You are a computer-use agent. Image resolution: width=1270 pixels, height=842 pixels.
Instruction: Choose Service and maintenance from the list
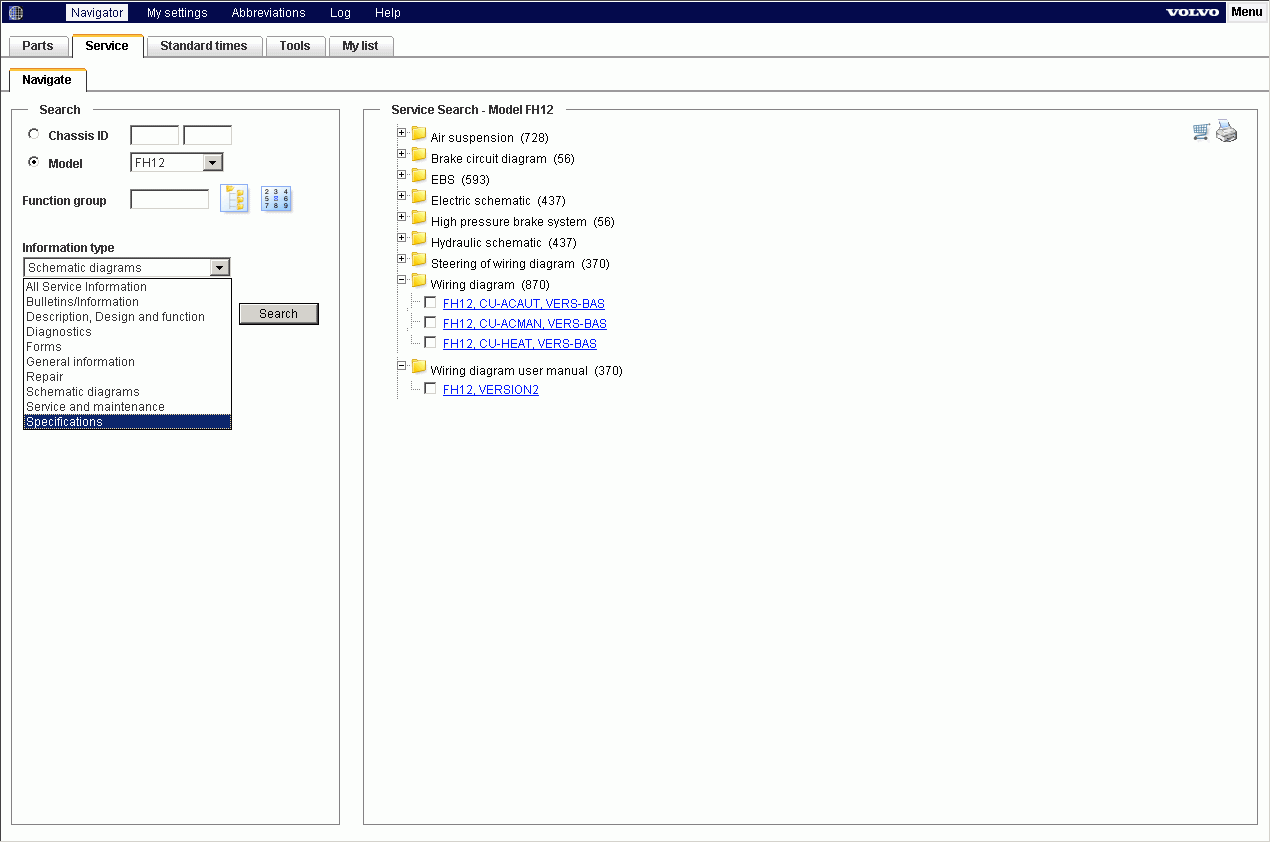coord(127,407)
